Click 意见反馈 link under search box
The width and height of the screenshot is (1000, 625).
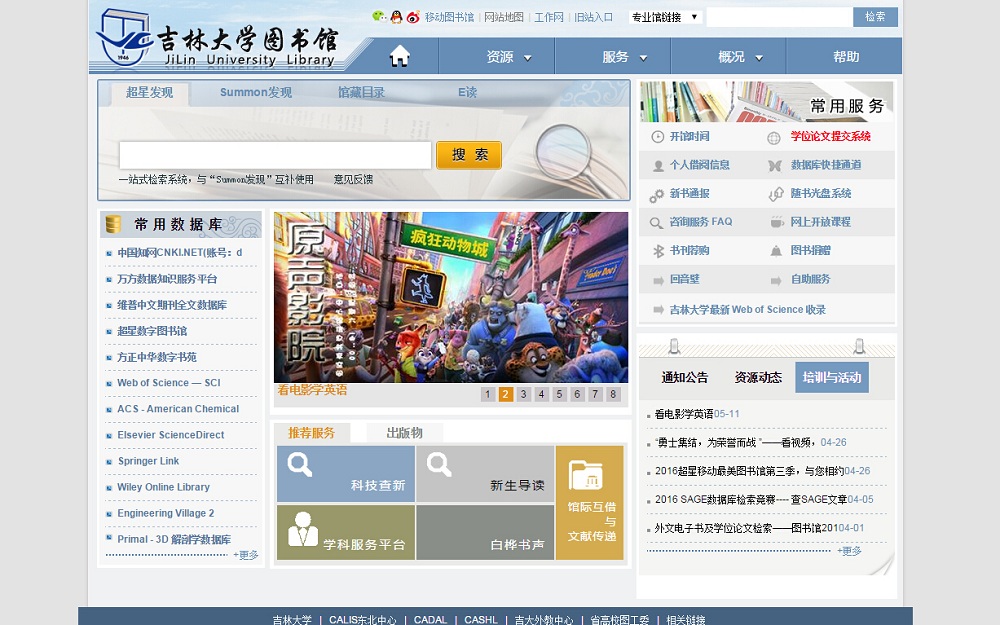click(x=353, y=179)
